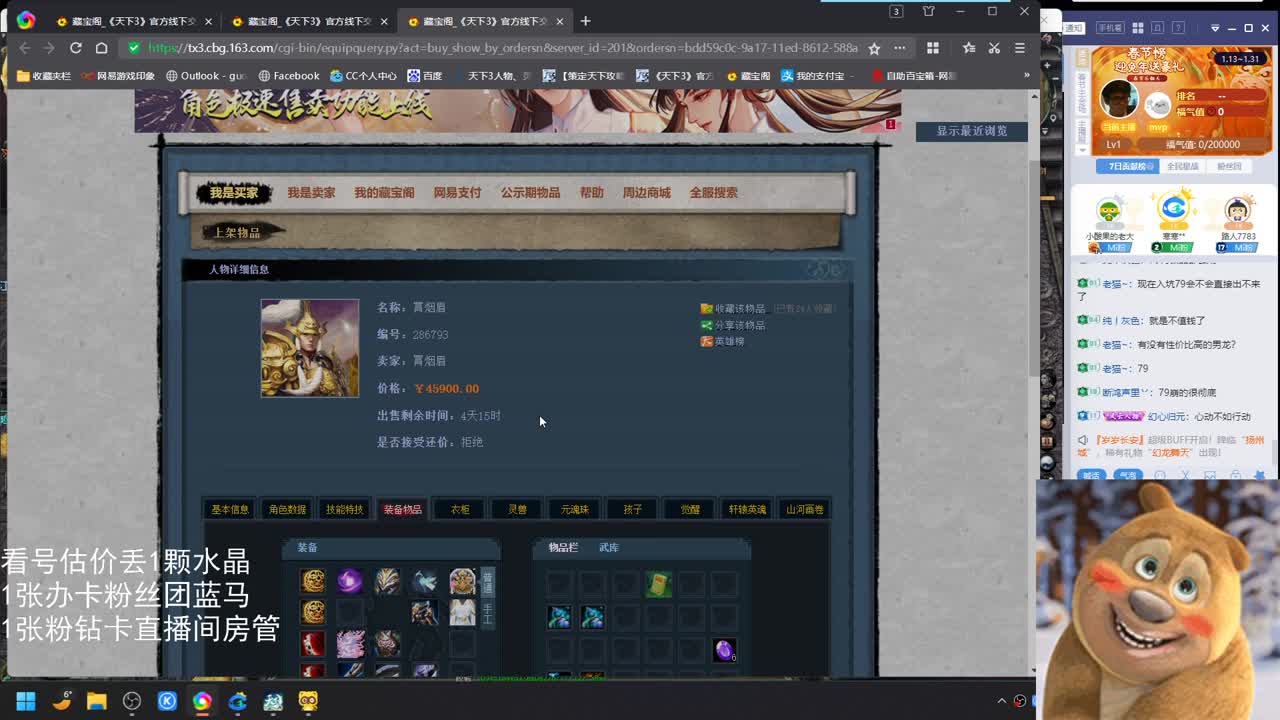Screen dimensions: 1280x720
Task: Click the 分享该物品 link
Action: tap(733, 325)
